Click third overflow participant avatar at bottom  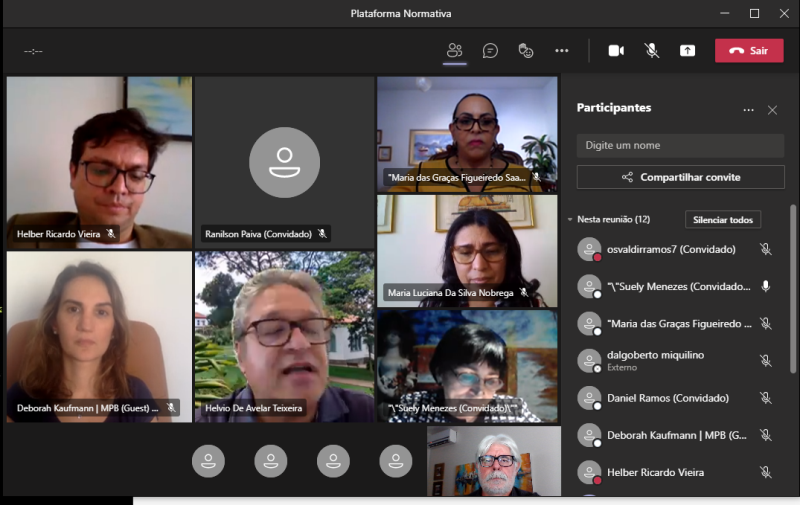coord(333,461)
